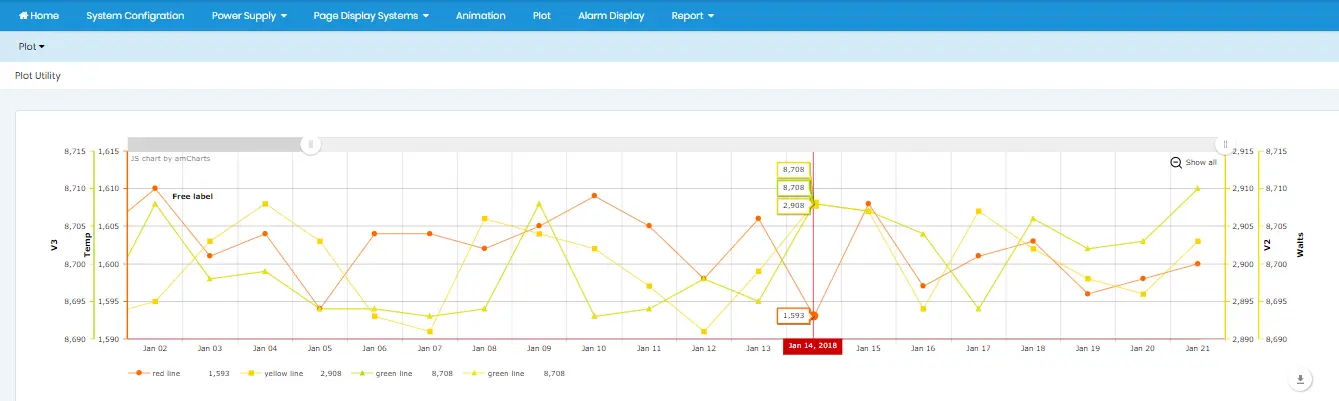Open the JS chart by amCharts link

click(x=156, y=158)
